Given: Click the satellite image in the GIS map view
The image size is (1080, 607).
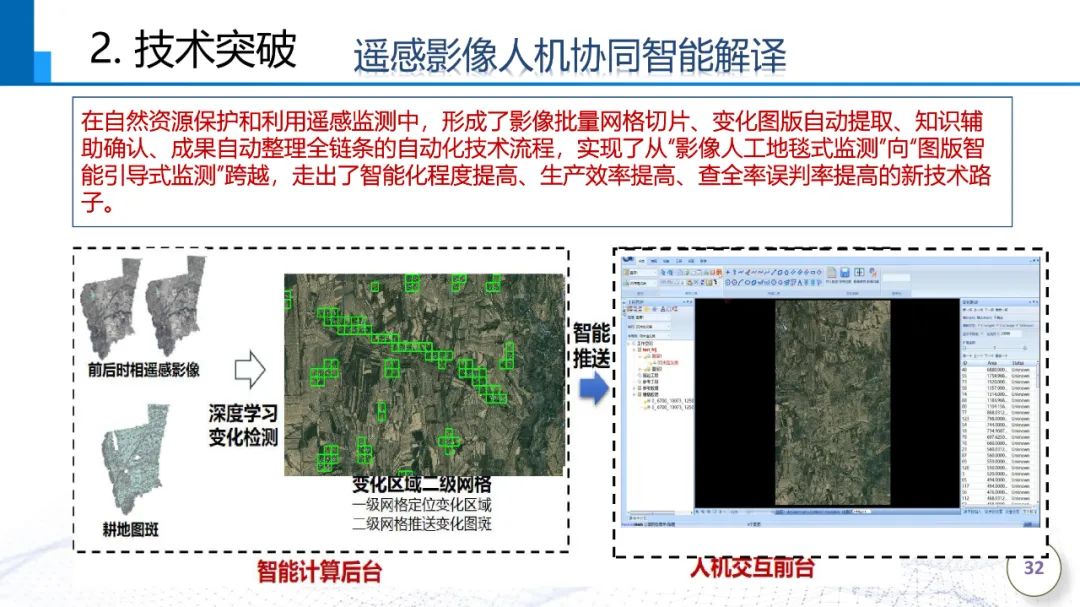Looking at the screenshot, I should click(833, 403).
